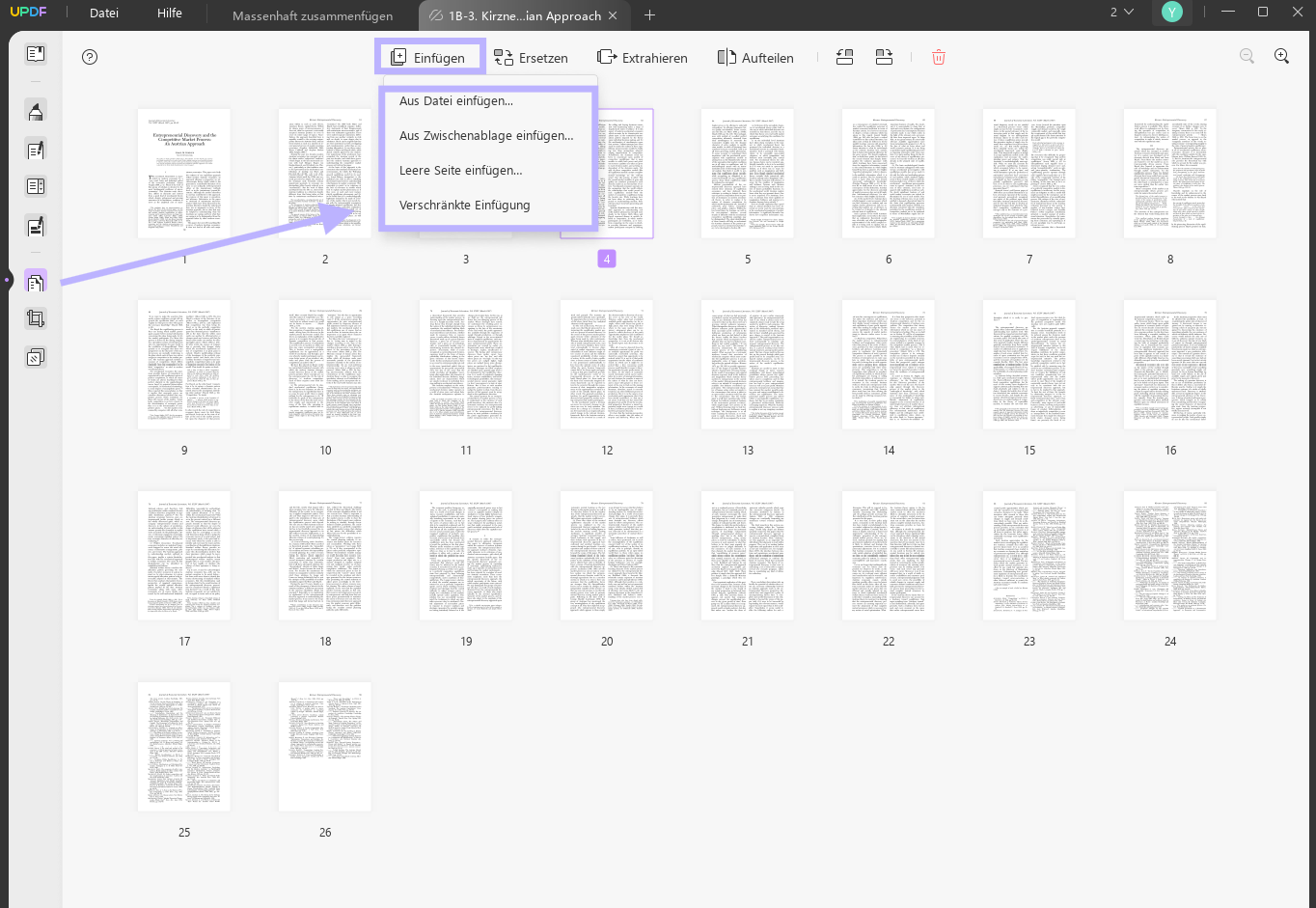Choose Aus Zwischenablage einfügen...

coord(487,135)
